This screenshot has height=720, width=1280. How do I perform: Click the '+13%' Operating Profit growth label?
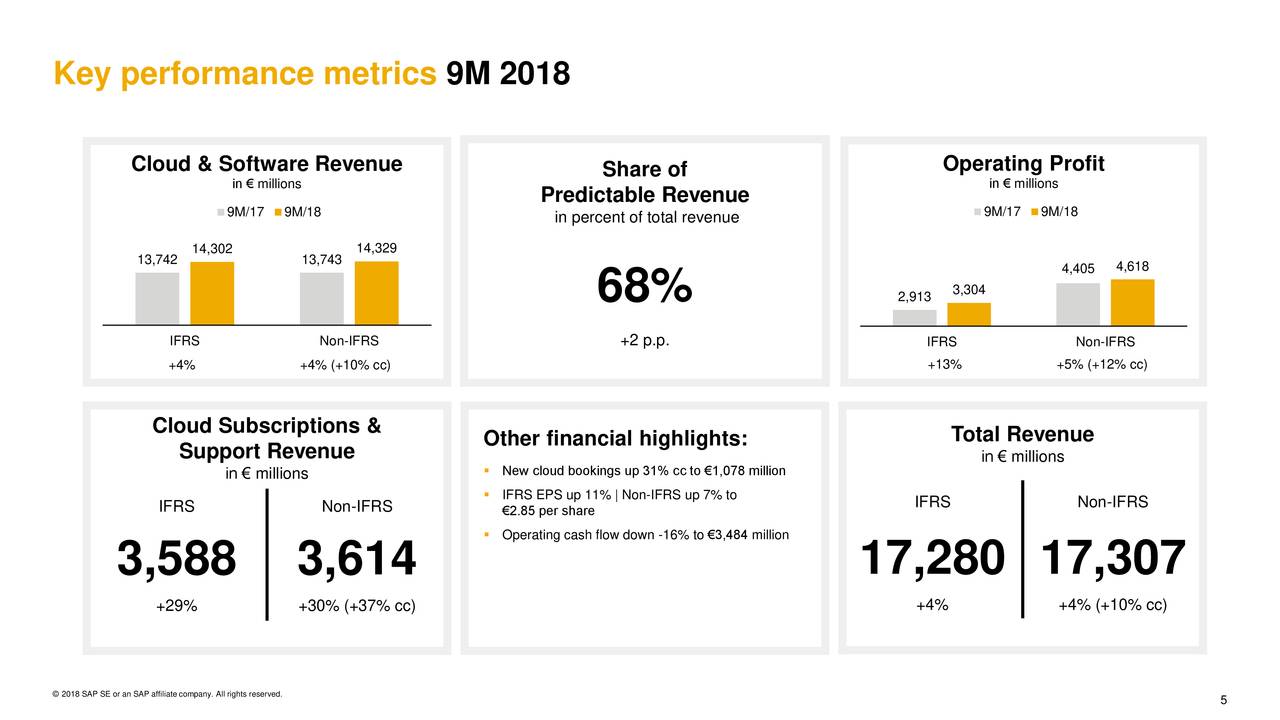pos(944,365)
